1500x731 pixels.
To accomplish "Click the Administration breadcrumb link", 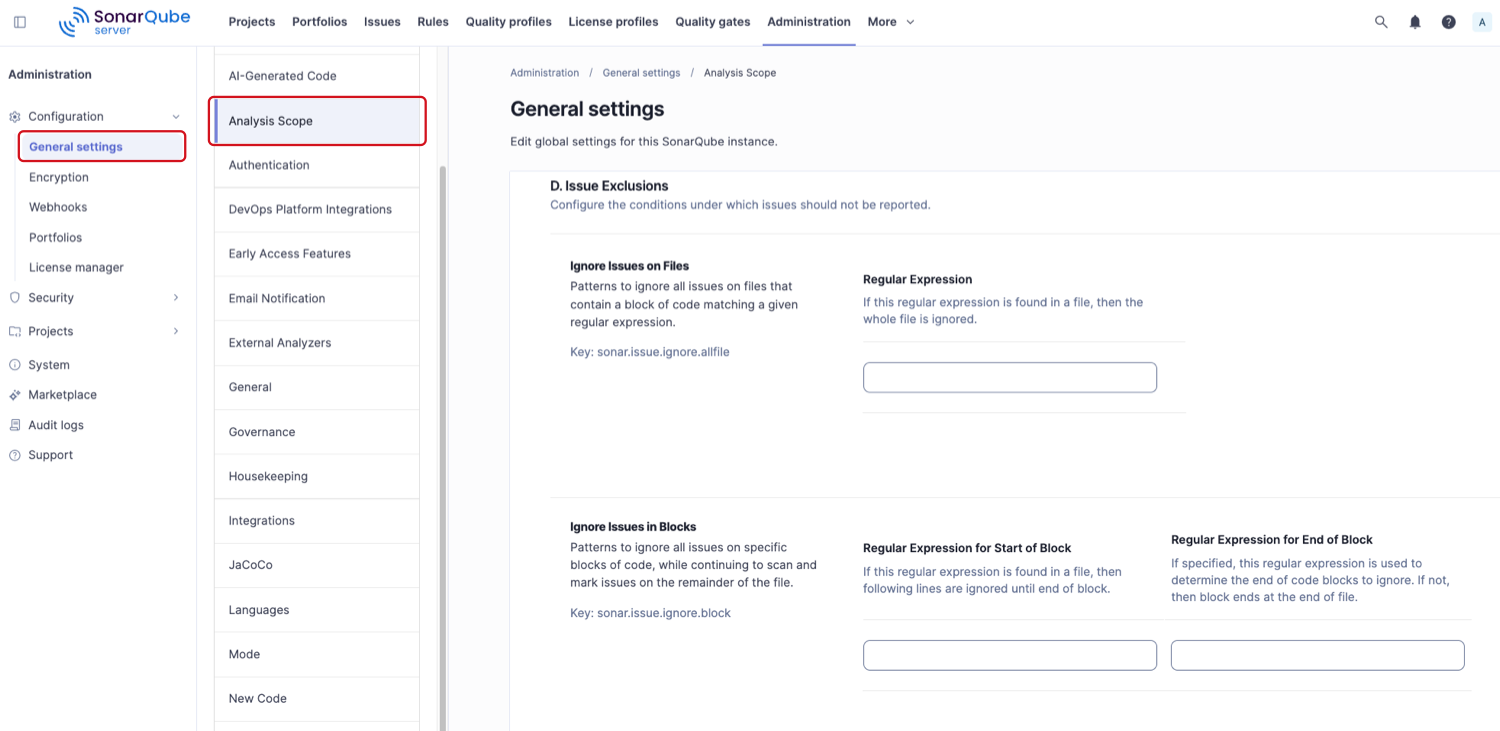I will pos(545,73).
